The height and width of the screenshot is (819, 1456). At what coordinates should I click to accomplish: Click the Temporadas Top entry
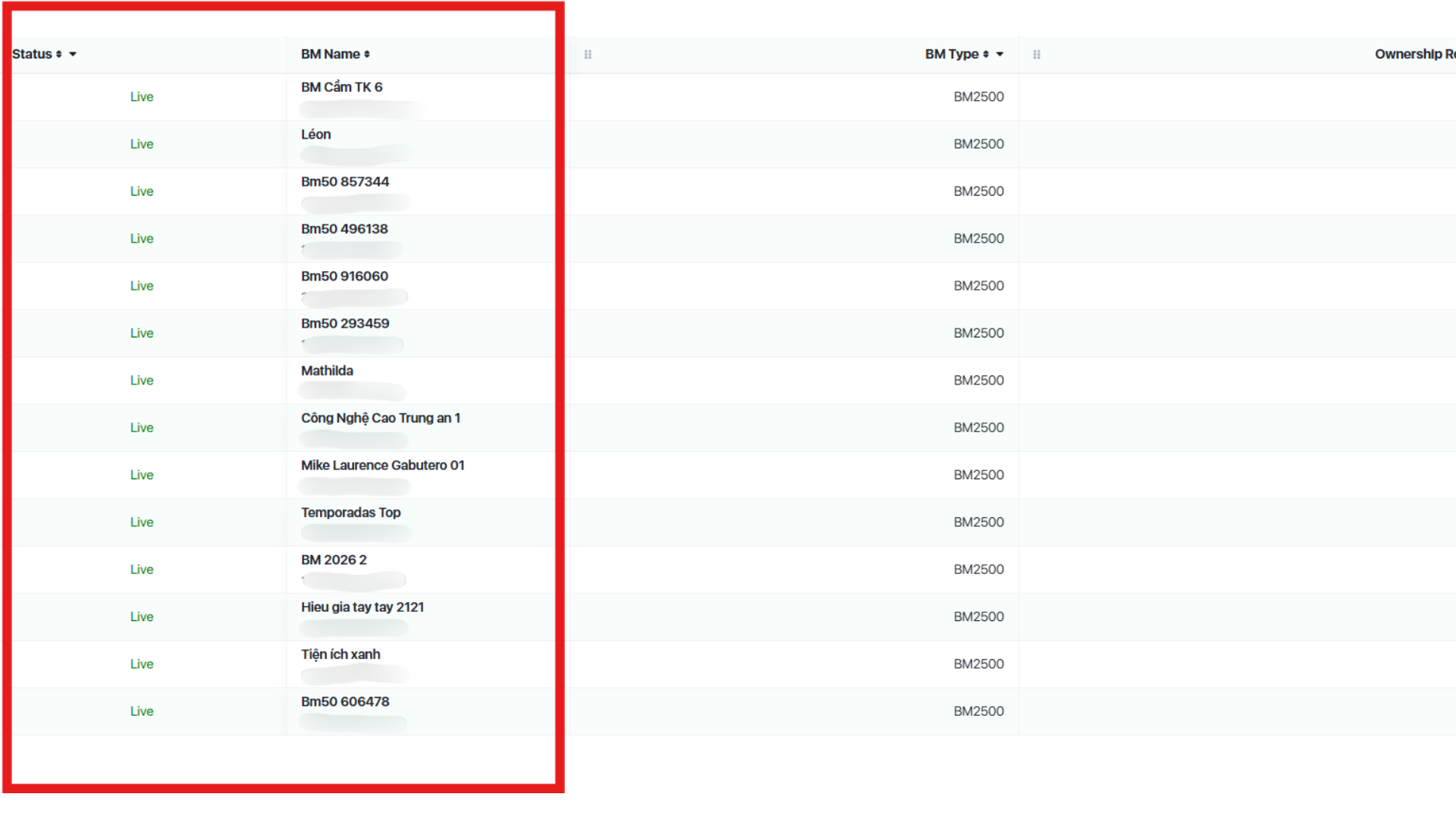coord(350,513)
